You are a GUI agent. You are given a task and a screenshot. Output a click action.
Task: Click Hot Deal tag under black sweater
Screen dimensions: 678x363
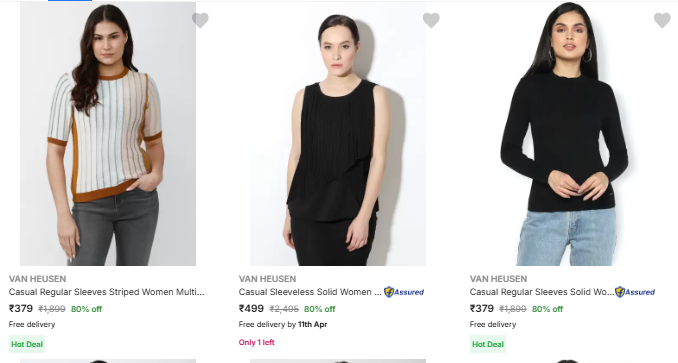(488, 344)
